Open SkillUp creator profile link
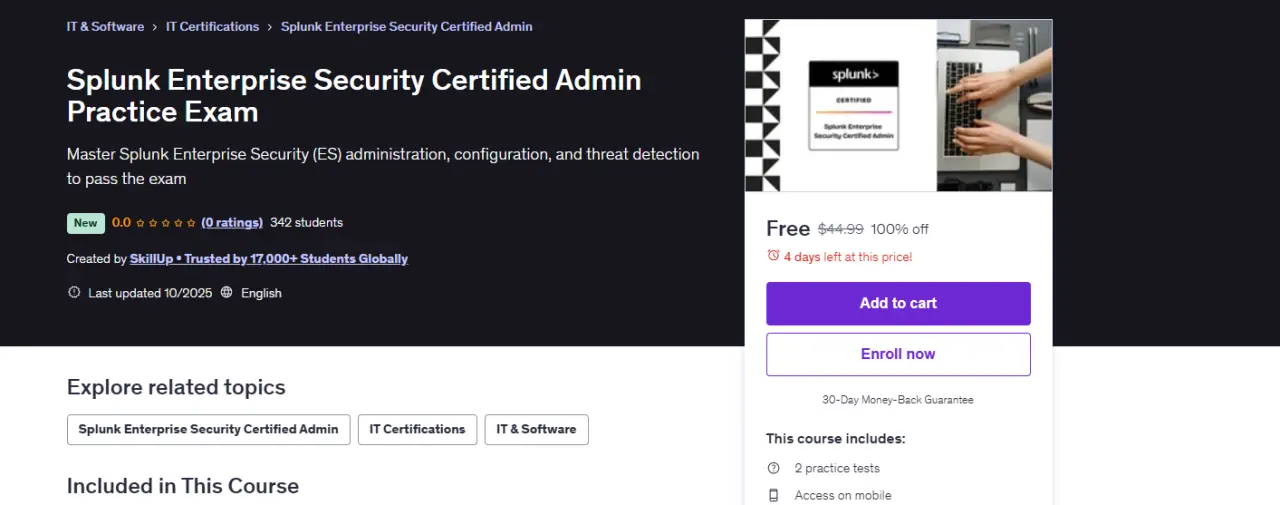1280x505 pixels. pyautogui.click(x=269, y=258)
